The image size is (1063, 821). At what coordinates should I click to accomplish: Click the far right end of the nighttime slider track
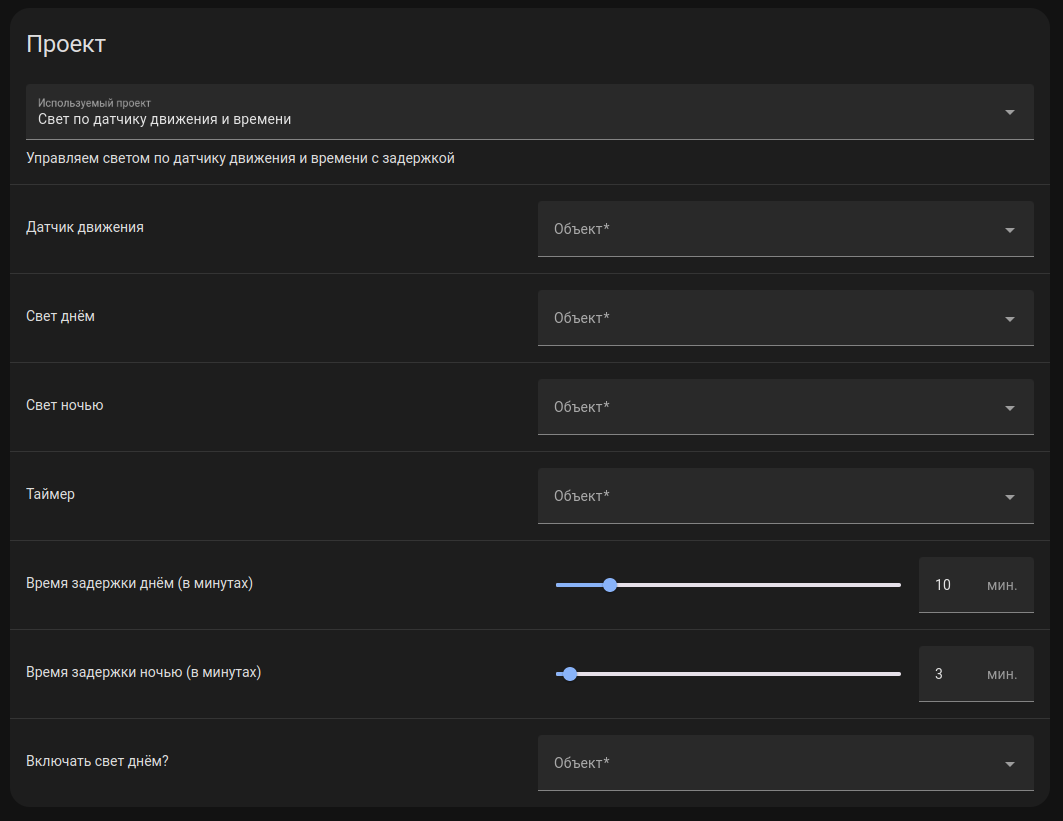(898, 674)
